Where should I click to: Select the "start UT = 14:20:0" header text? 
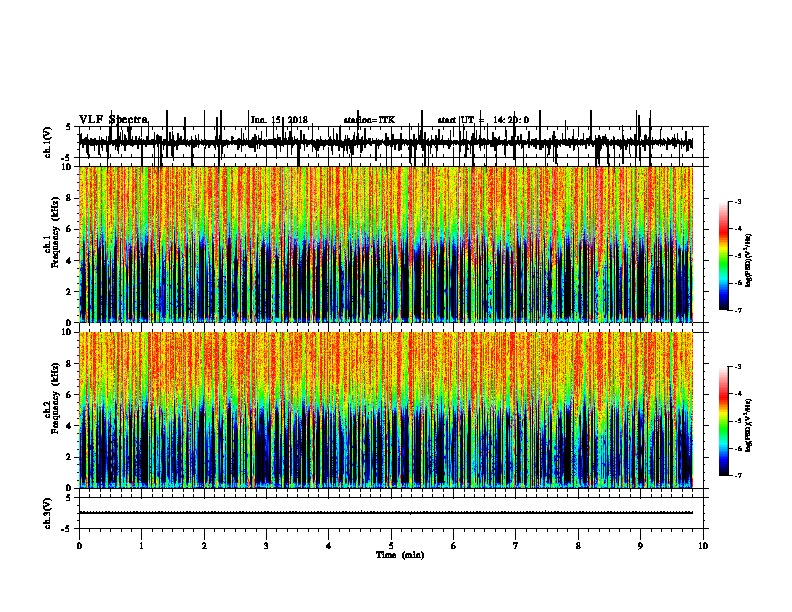[x=483, y=120]
